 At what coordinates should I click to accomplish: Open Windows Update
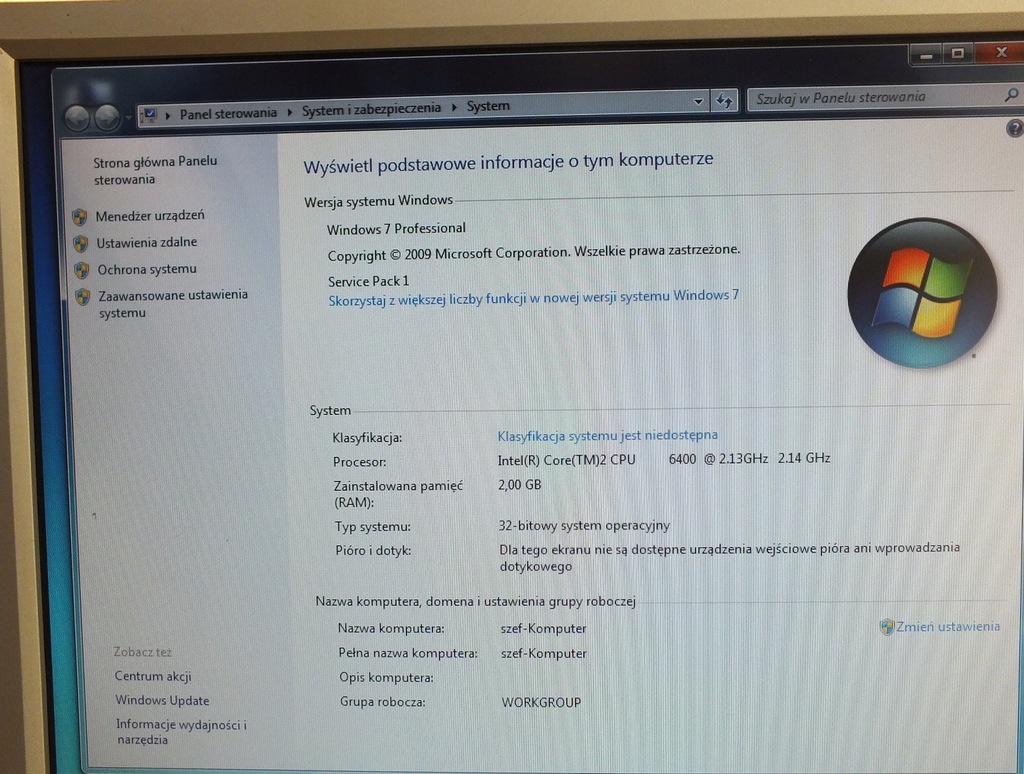click(162, 700)
